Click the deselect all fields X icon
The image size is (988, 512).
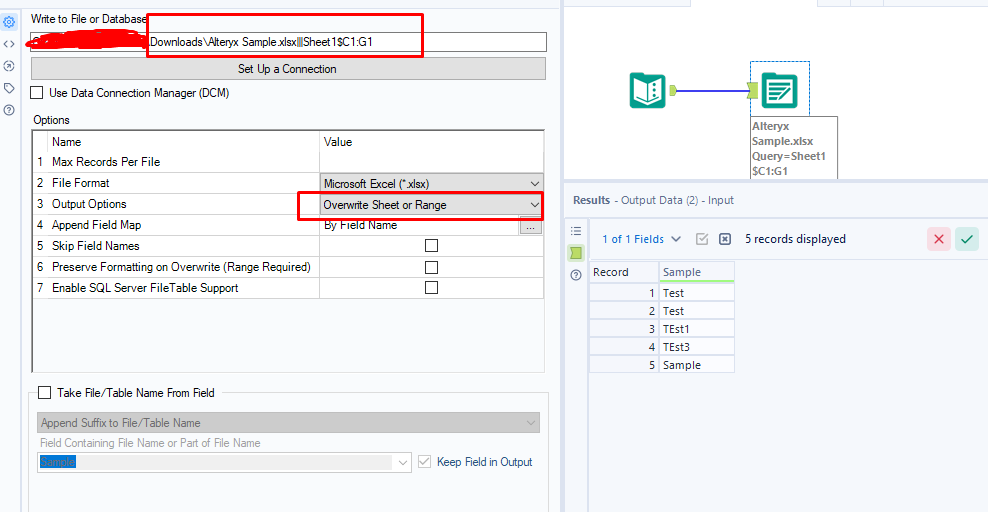725,239
